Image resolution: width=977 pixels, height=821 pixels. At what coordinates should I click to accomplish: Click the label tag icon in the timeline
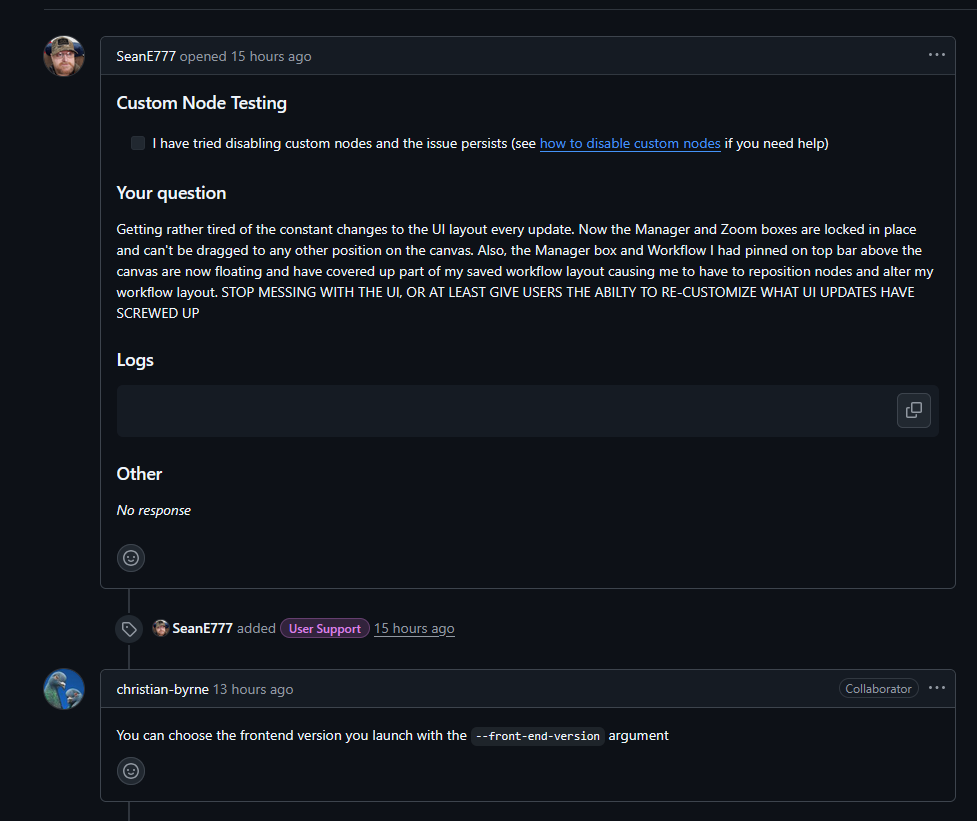129,629
